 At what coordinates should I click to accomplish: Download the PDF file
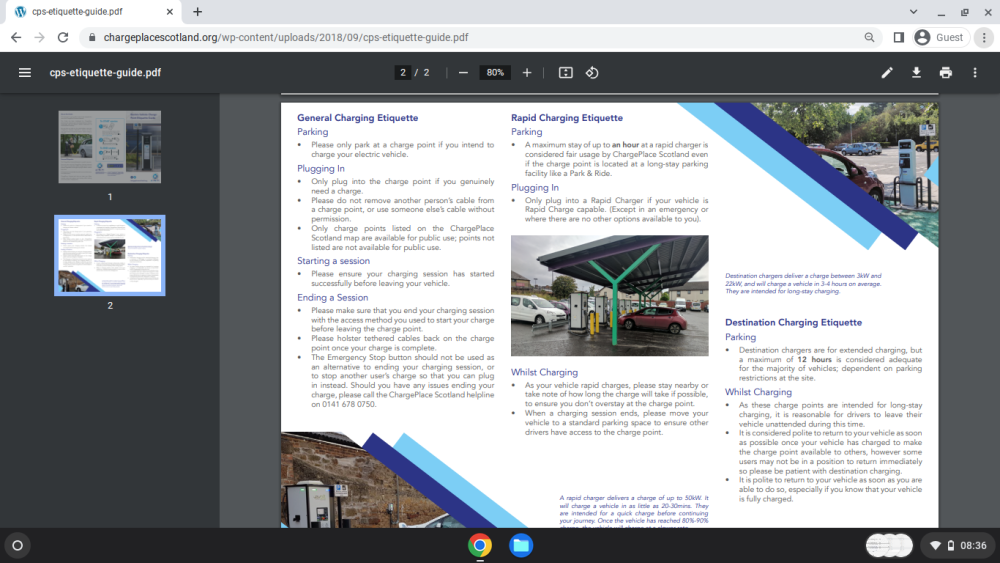[x=916, y=73]
